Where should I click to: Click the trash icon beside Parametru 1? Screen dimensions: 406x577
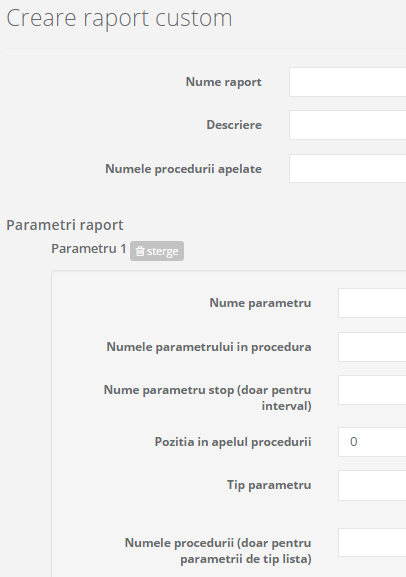[x=140, y=251]
